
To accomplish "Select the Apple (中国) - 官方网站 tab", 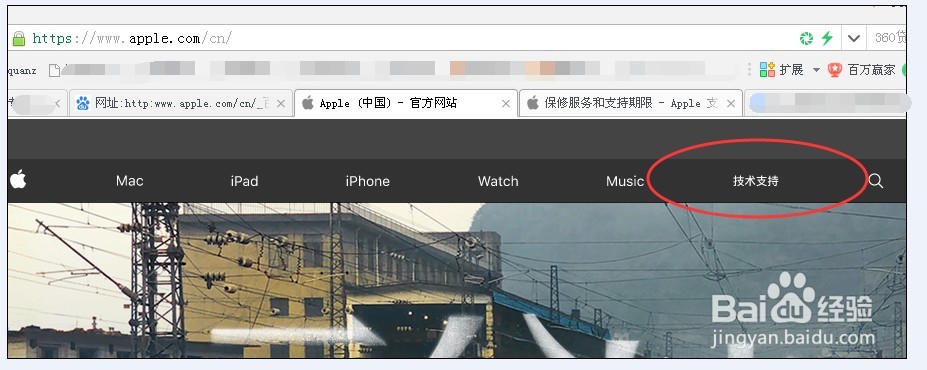I will point(406,103).
